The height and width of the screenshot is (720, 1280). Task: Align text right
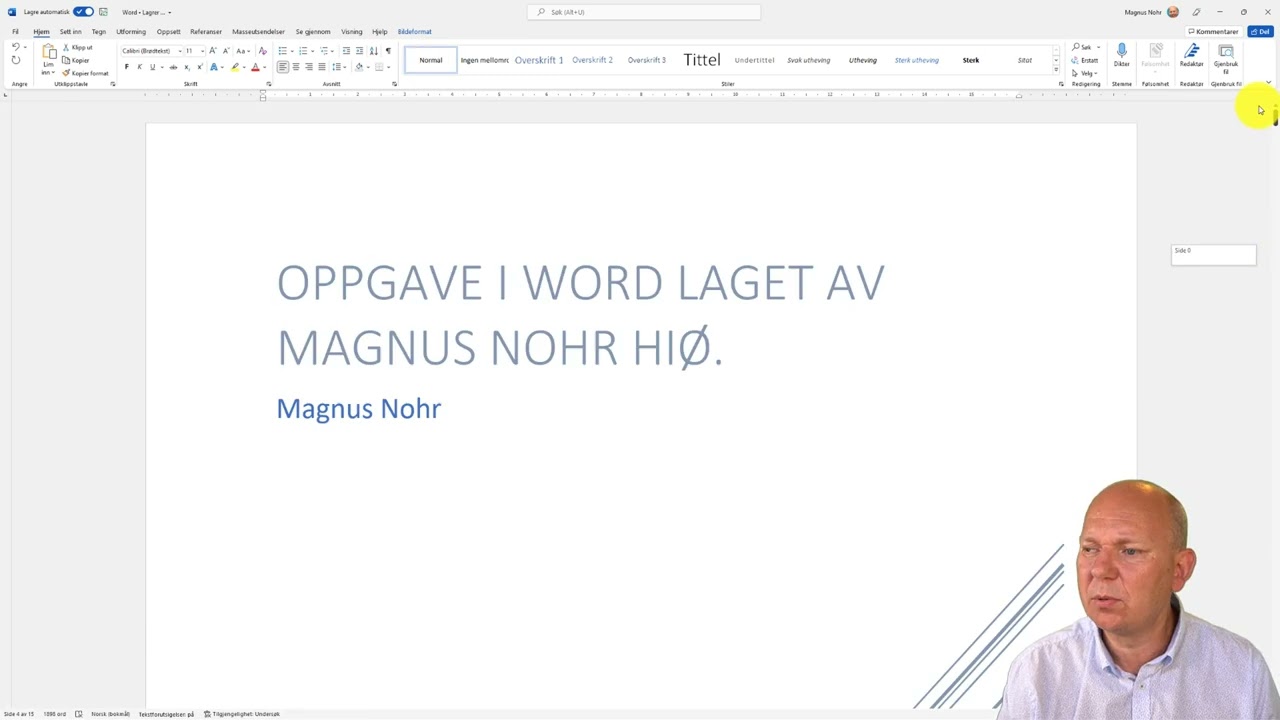[x=309, y=67]
